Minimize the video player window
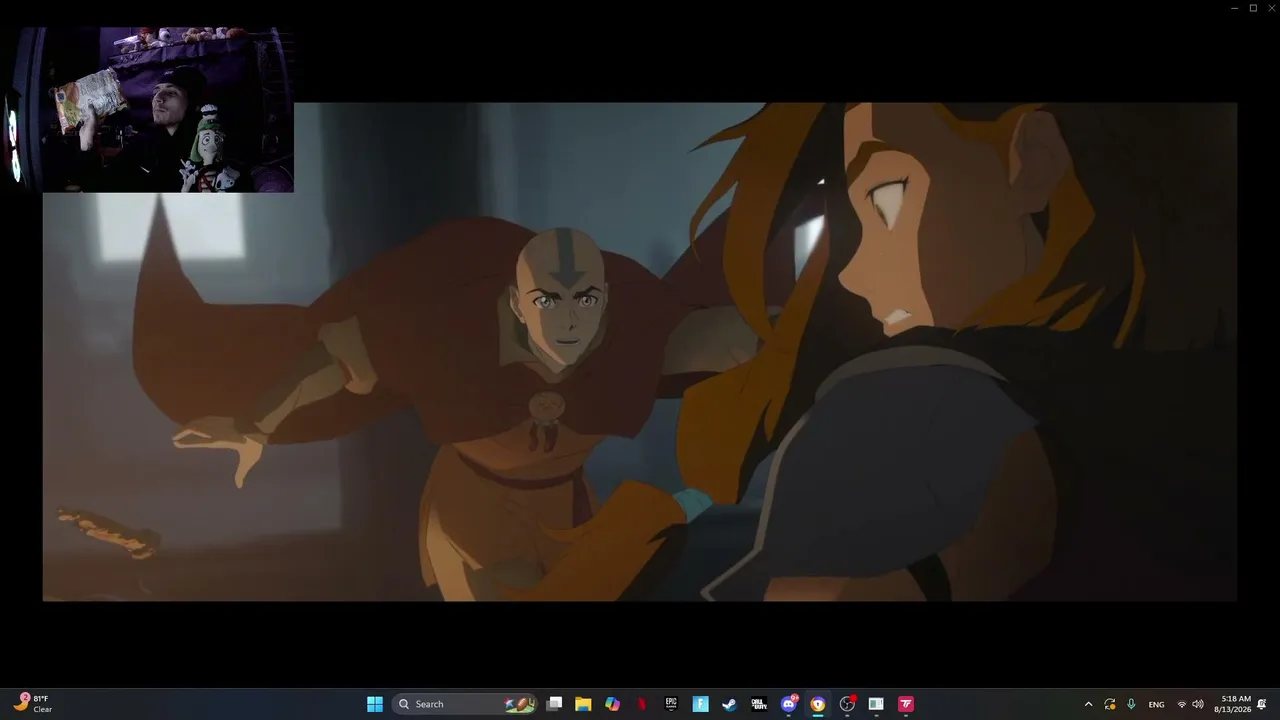1280x720 pixels. point(1234,8)
